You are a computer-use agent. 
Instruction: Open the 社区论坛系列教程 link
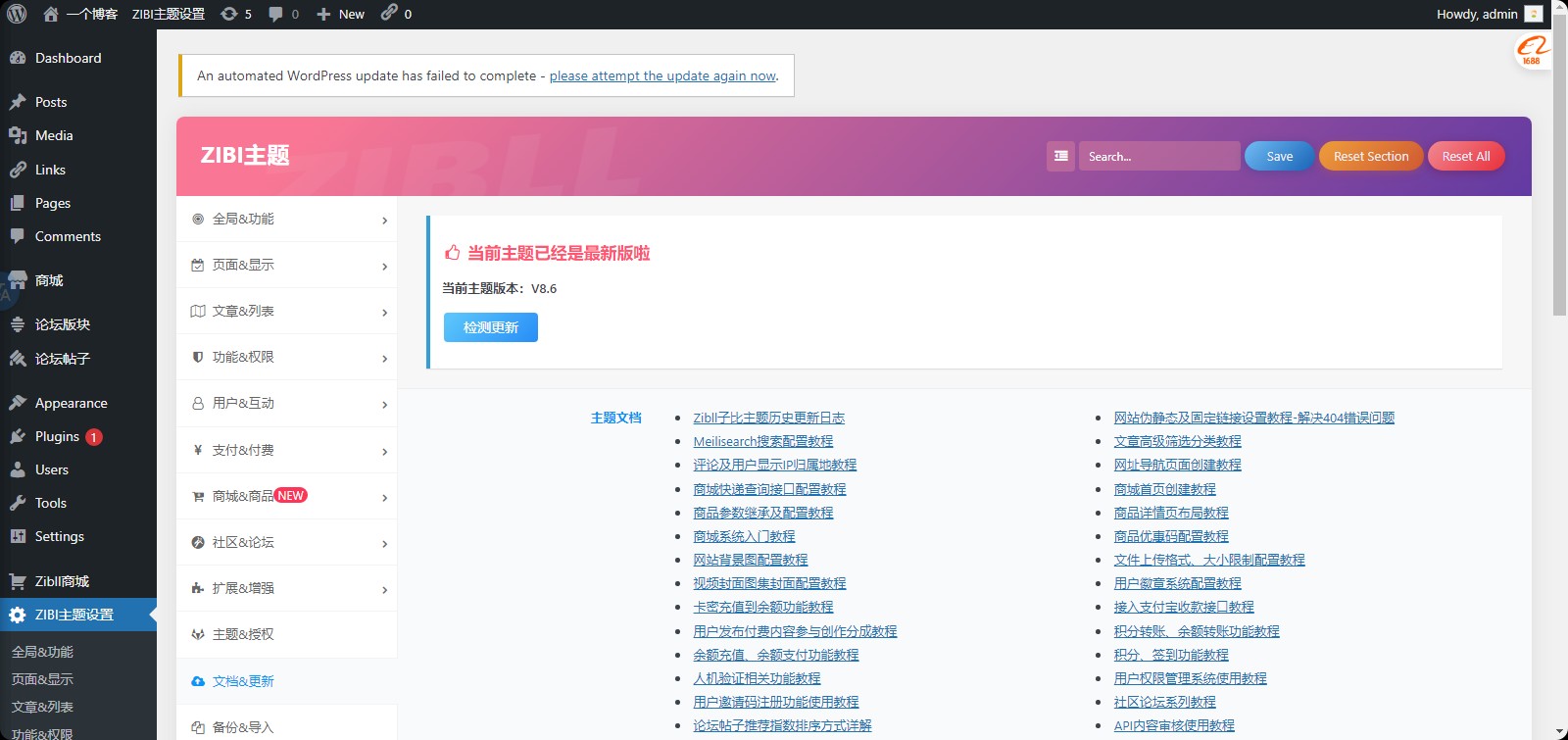(1164, 702)
